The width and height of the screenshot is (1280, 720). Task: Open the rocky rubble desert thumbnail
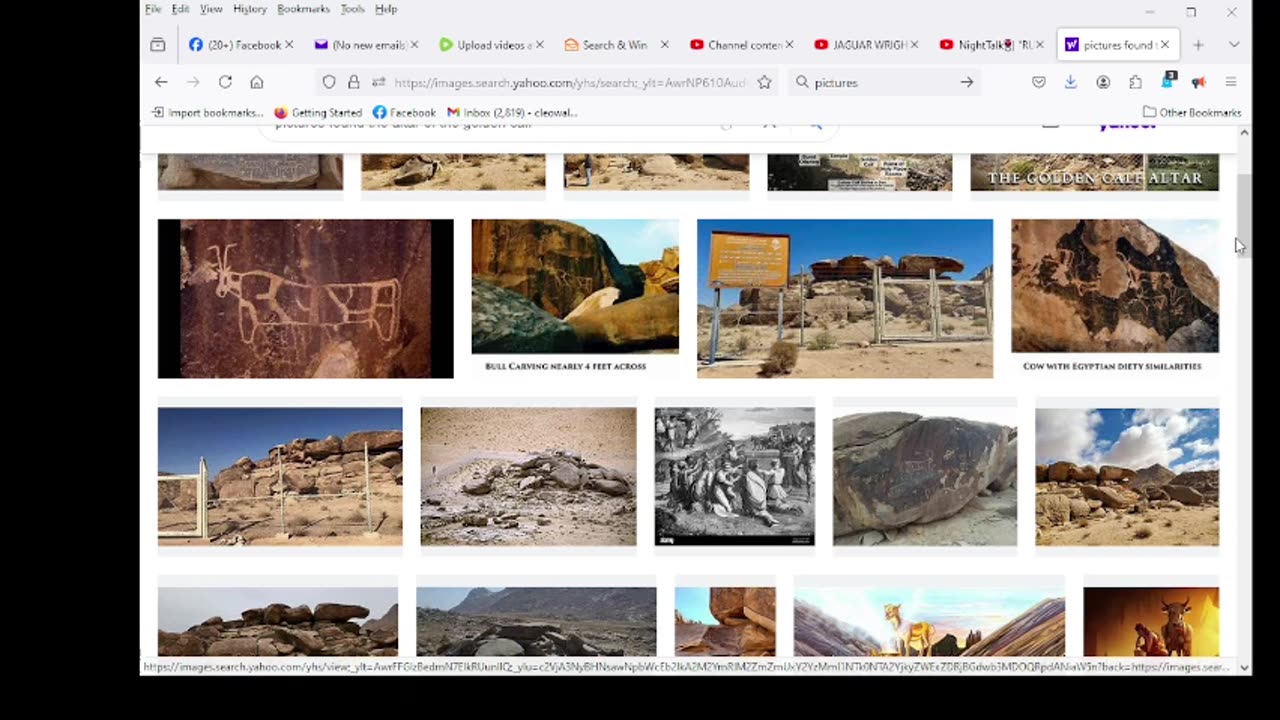[x=528, y=476]
